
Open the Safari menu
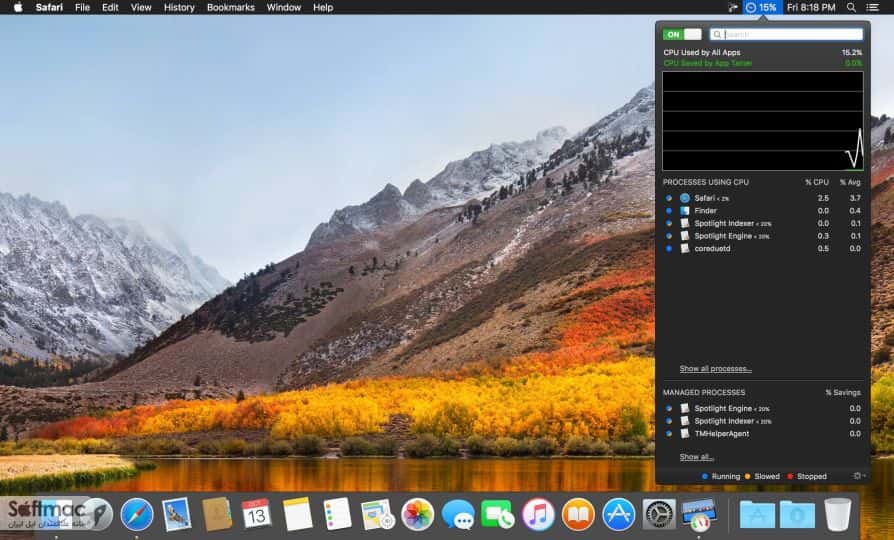point(49,7)
